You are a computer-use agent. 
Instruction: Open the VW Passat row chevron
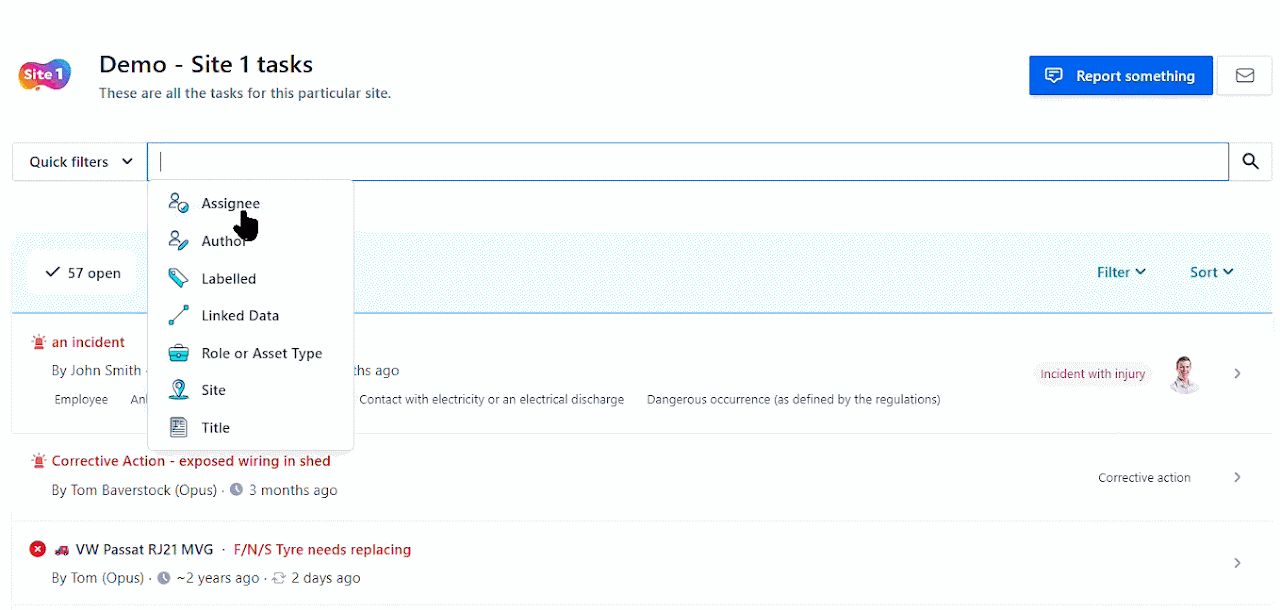pos(1237,563)
